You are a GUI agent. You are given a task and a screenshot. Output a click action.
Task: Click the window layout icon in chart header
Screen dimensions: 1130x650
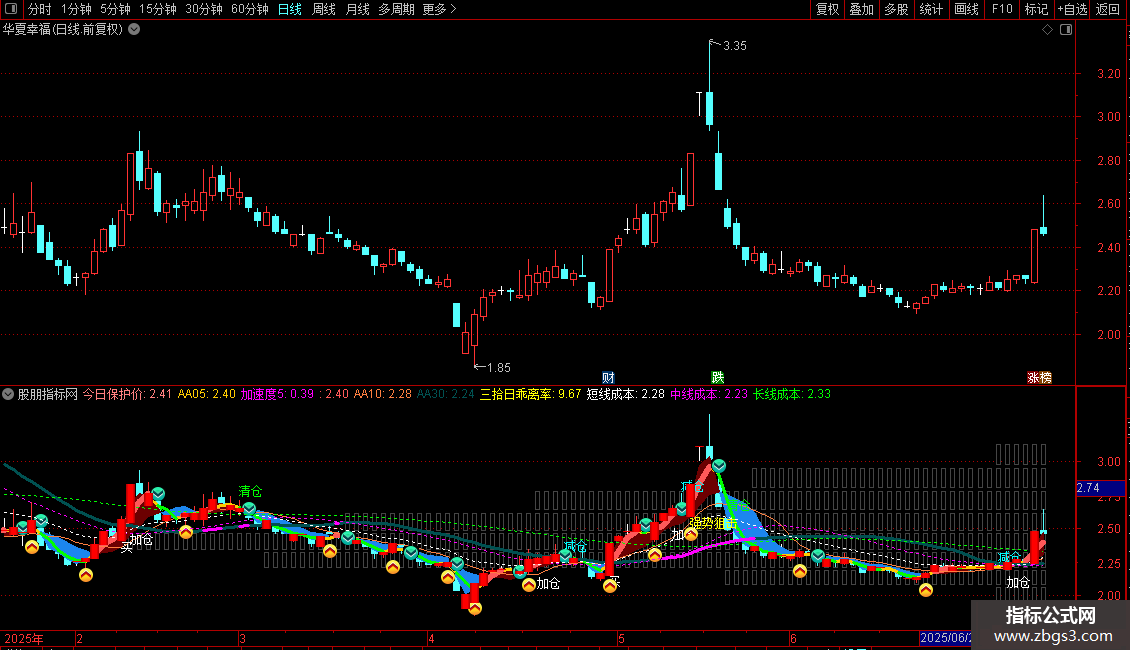coord(1066,30)
